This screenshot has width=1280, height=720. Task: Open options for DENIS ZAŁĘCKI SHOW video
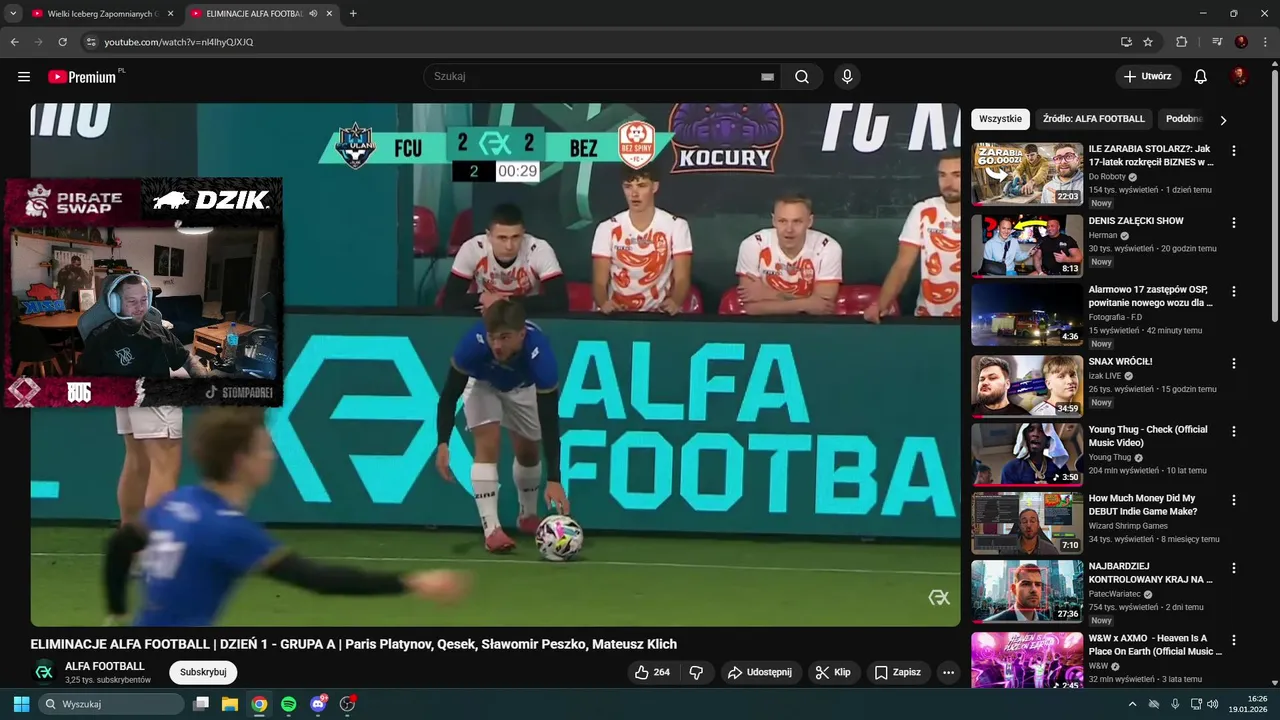tap(1233, 223)
